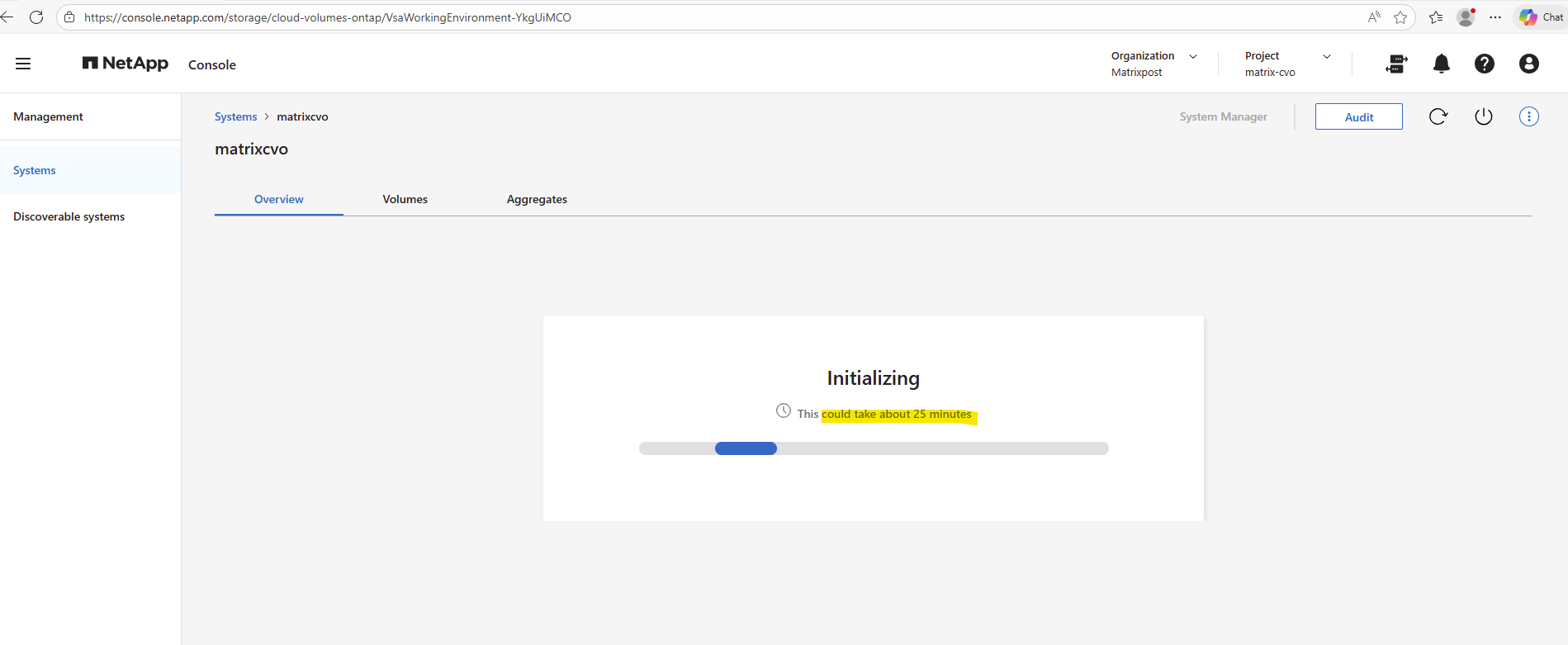Toggle browser read aloud icon
Screen dimensions: 1568x645
(1374, 17)
